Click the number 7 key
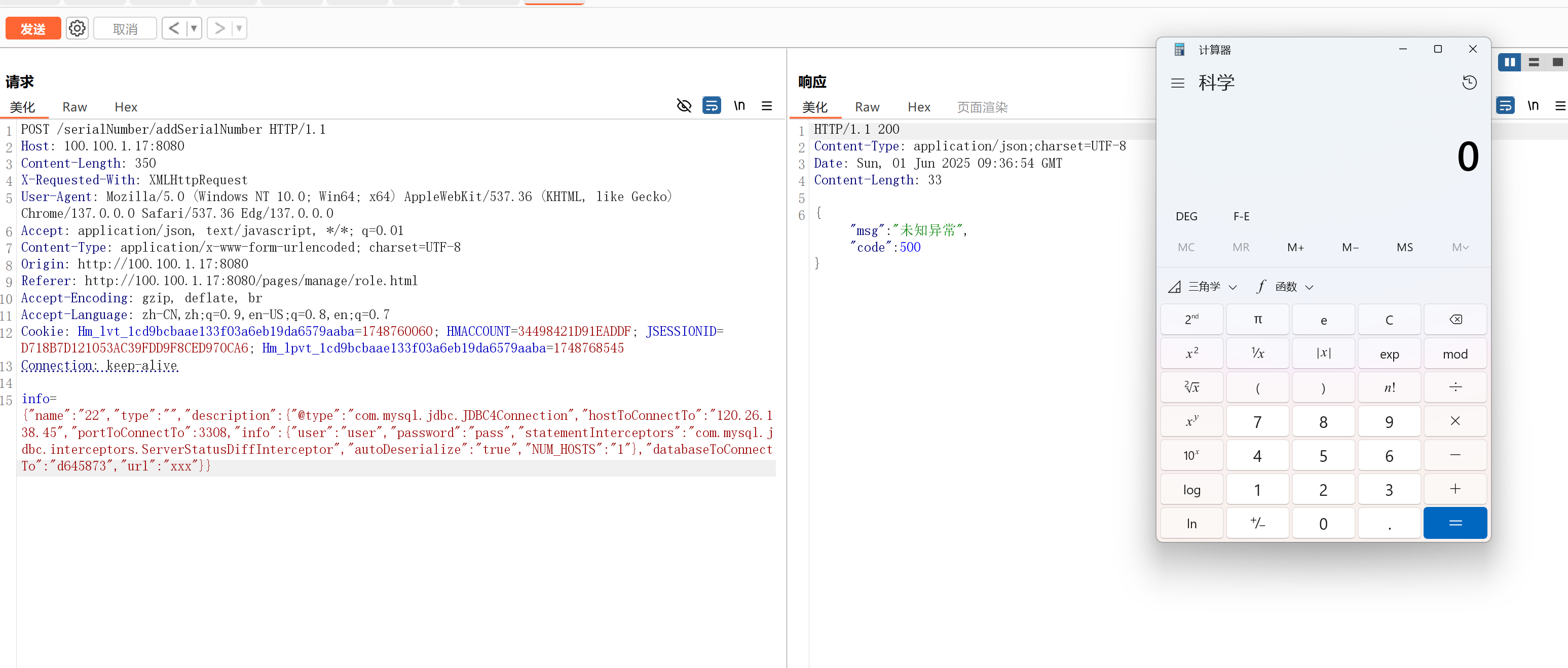Viewport: 1568px width, 668px height. click(1257, 421)
